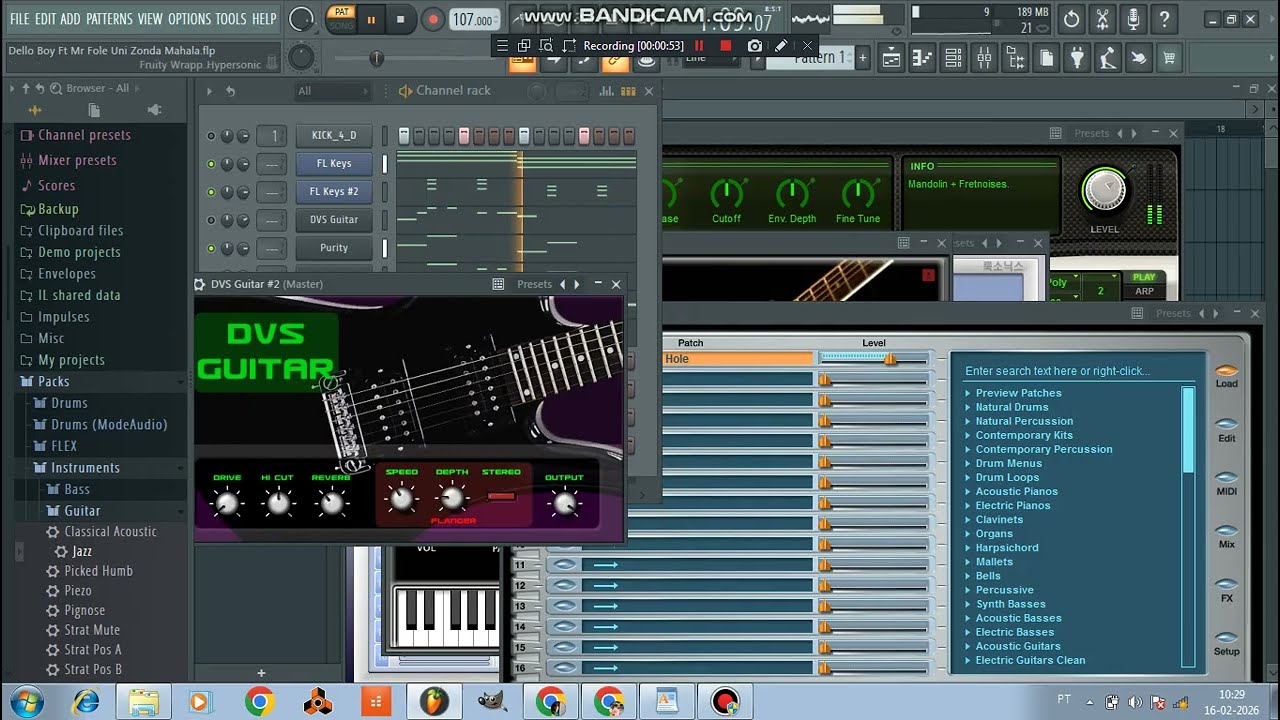The image size is (1280, 720).
Task: Open the EDIT menu
Action: click(x=45, y=19)
